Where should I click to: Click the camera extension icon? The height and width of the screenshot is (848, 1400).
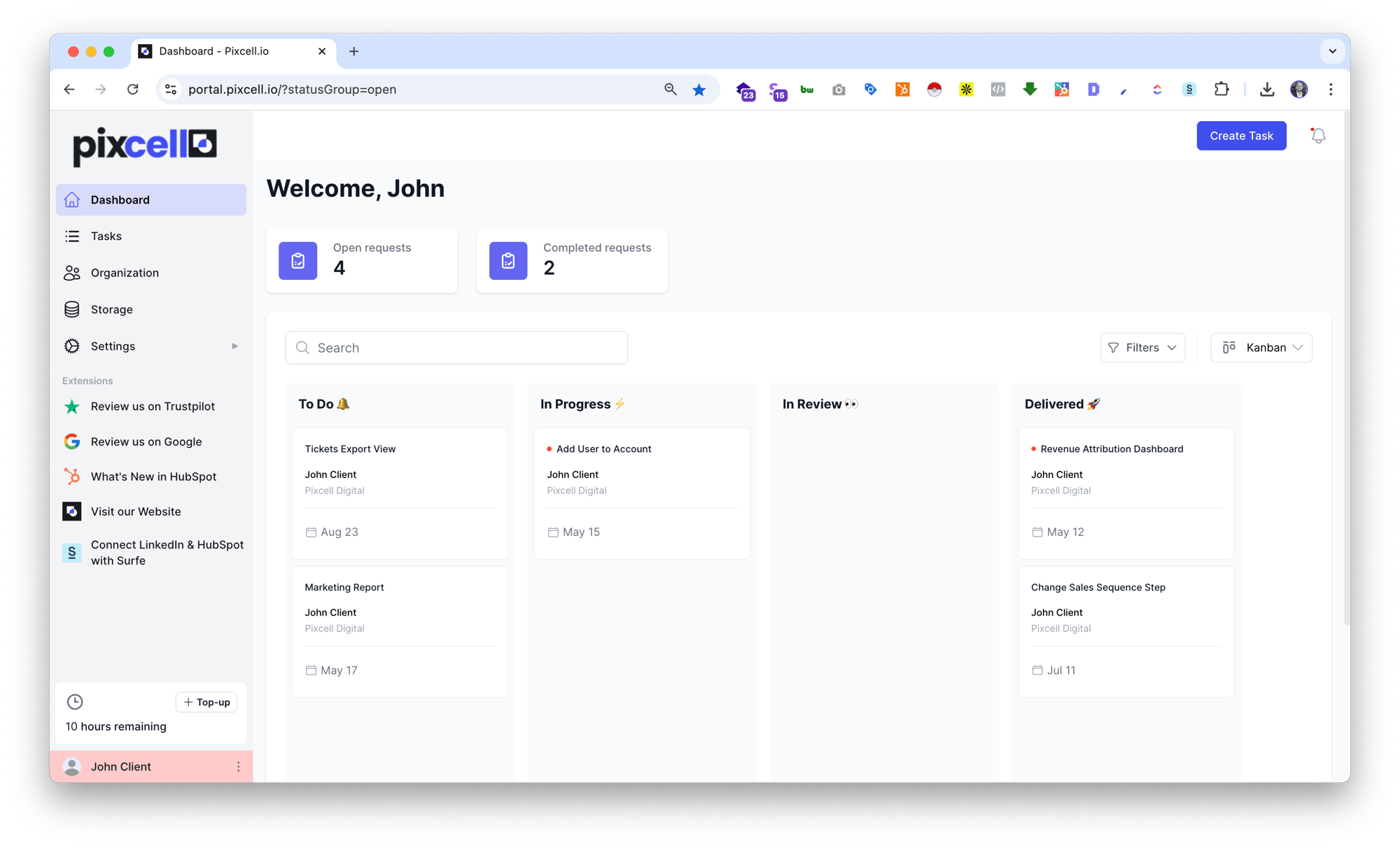[839, 90]
